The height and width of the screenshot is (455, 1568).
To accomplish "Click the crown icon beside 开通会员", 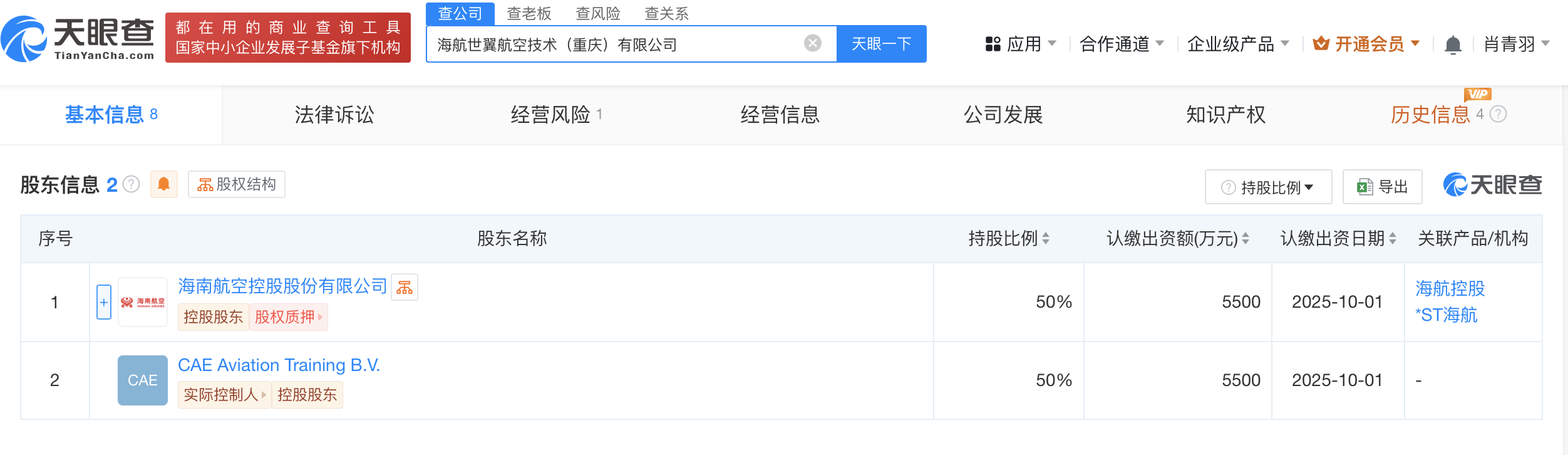I will [1321, 43].
